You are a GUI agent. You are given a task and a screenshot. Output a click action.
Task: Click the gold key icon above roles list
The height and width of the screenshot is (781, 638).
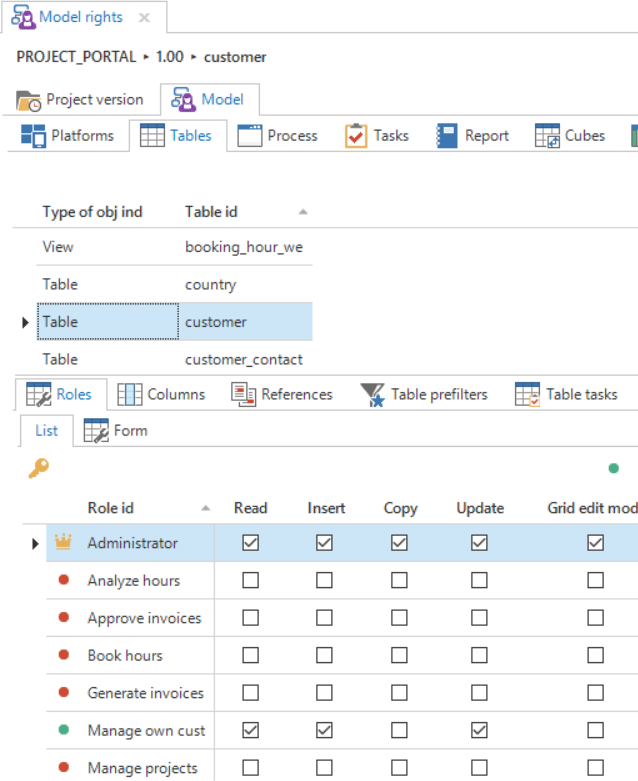(38, 468)
